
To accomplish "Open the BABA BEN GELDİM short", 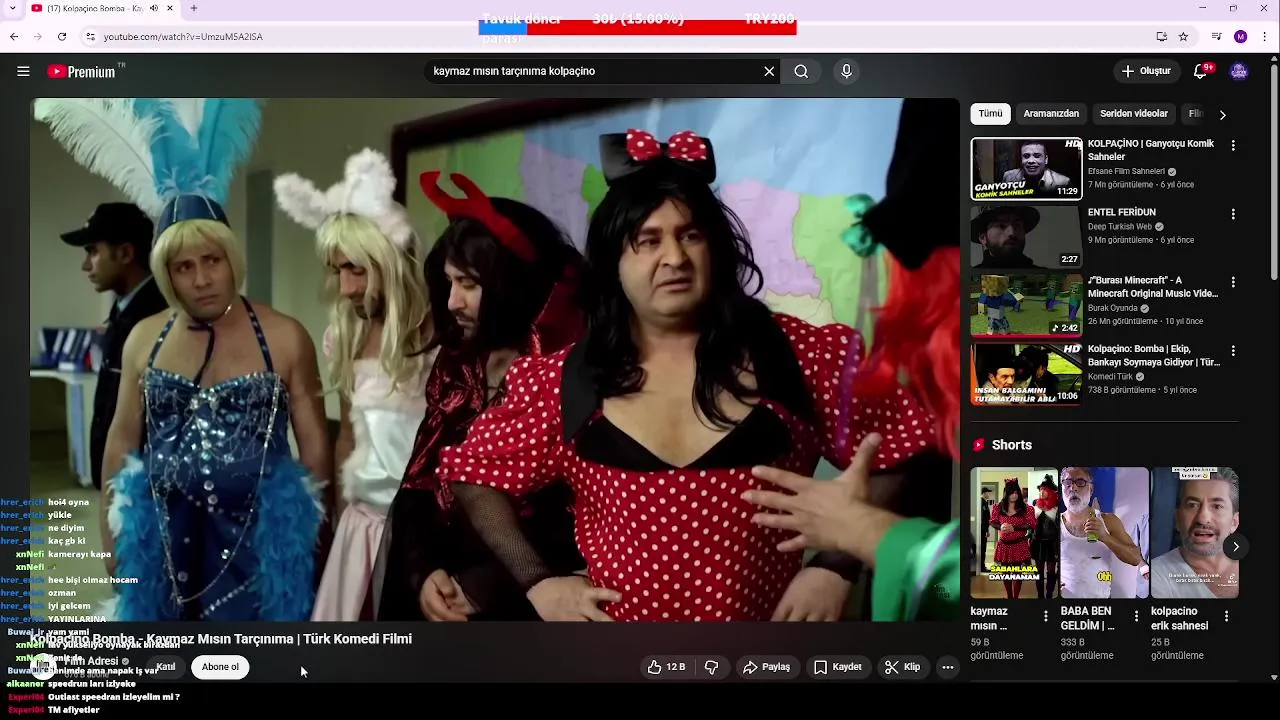I will coord(1104,532).
